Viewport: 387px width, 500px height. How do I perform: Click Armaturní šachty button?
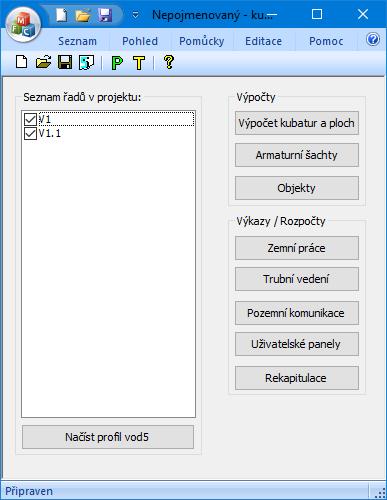pyautogui.click(x=297, y=155)
